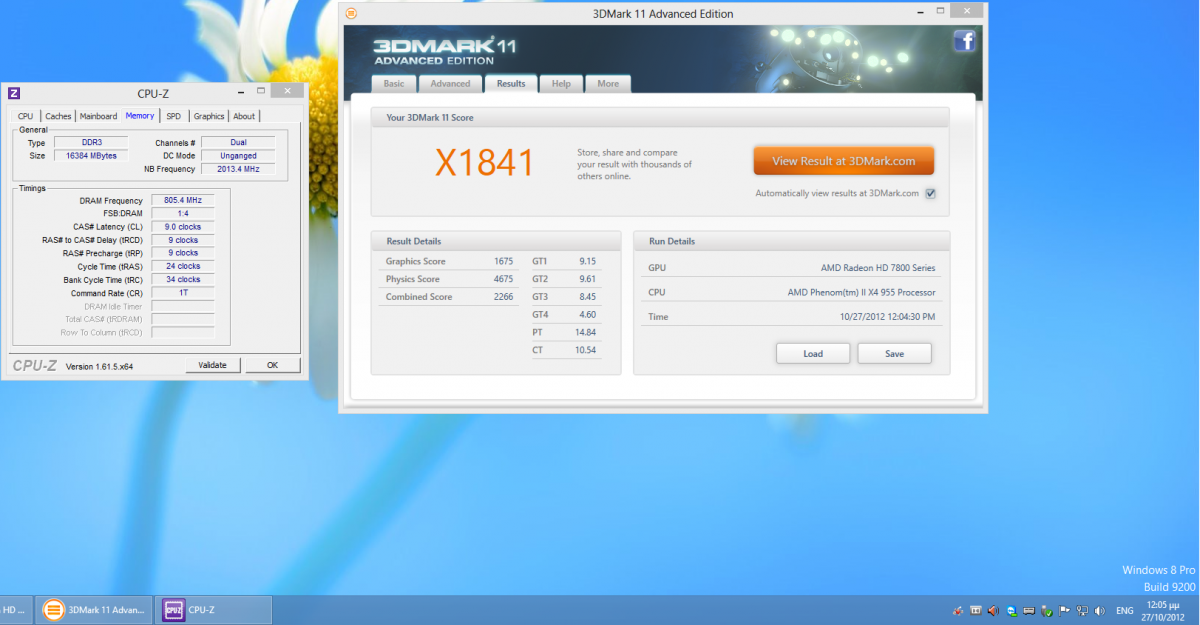Click the X1841 score text

click(484, 162)
